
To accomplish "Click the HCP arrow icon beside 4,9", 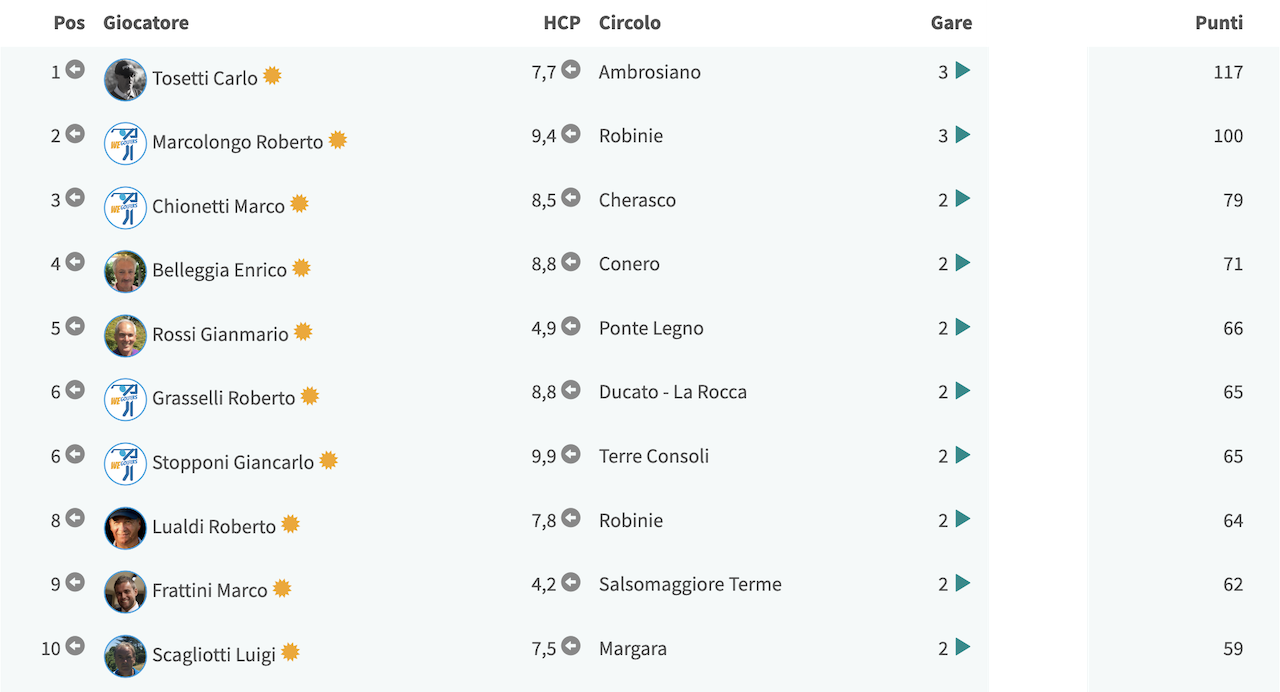I will 571,326.
